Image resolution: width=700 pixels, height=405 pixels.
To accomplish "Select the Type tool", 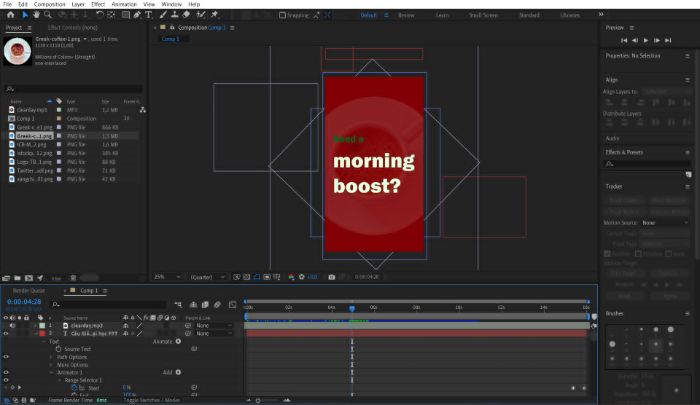I will pyautogui.click(x=148, y=15).
